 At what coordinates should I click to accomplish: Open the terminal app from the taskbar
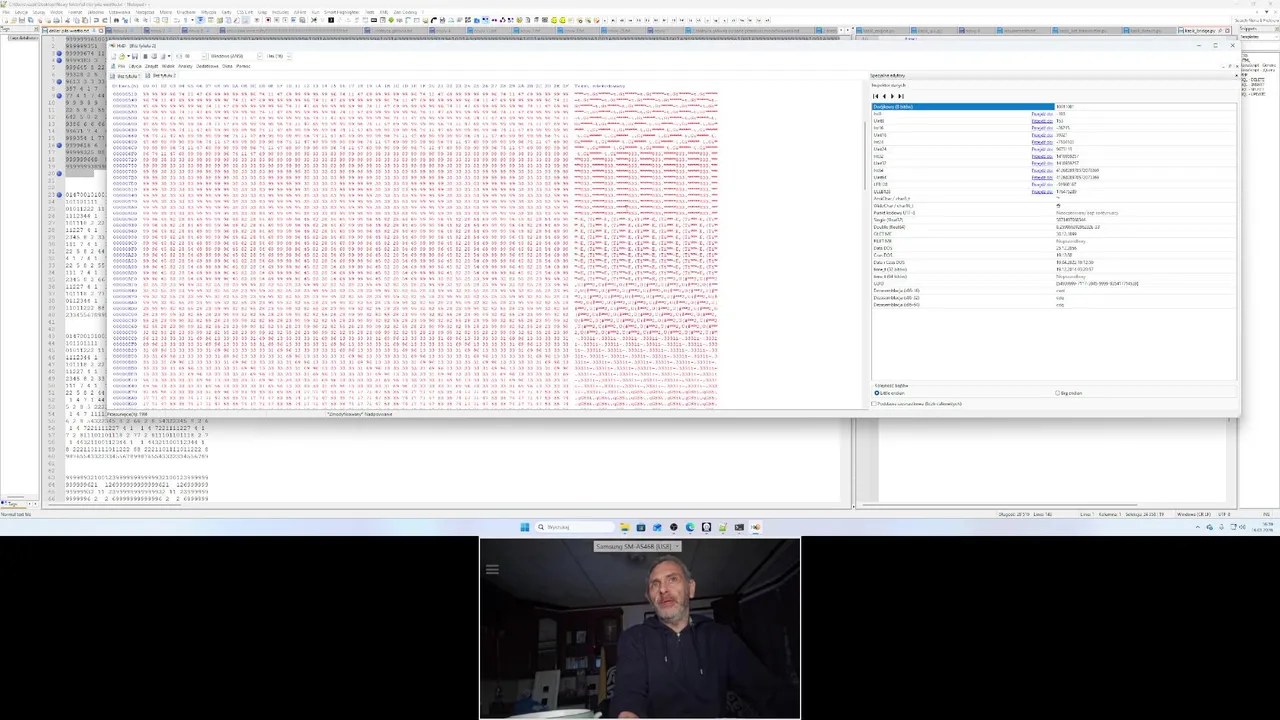(739, 527)
